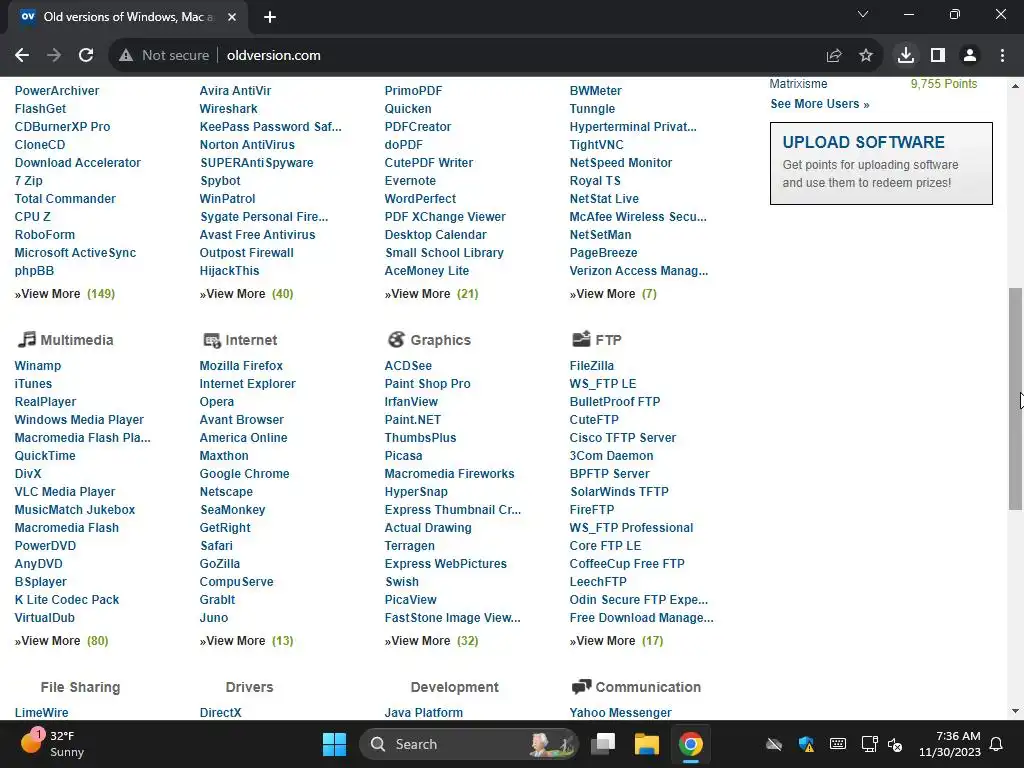Viewport: 1024px width, 768px height.
Task: Click Chrome icon in taskbar
Action: point(690,744)
